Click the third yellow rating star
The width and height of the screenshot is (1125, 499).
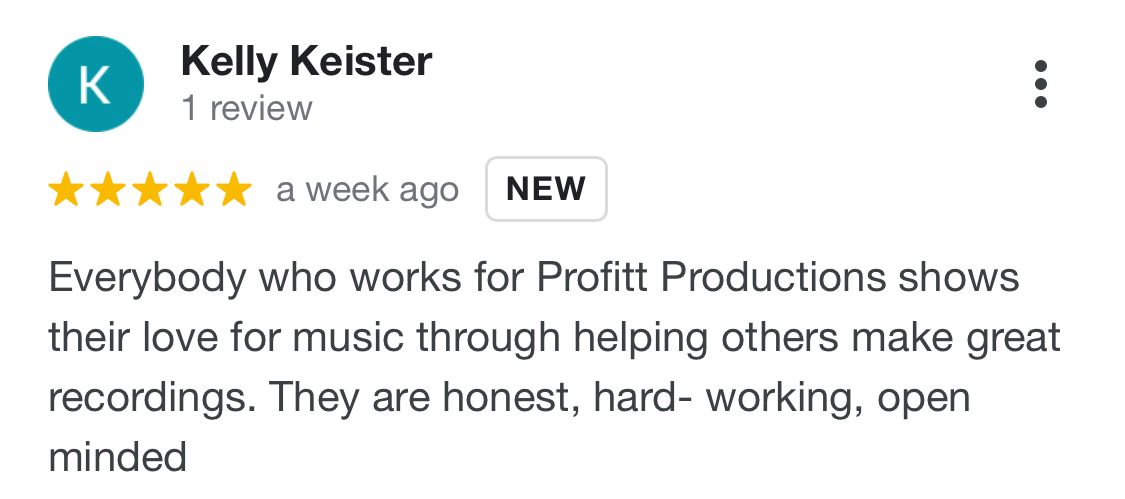[149, 189]
